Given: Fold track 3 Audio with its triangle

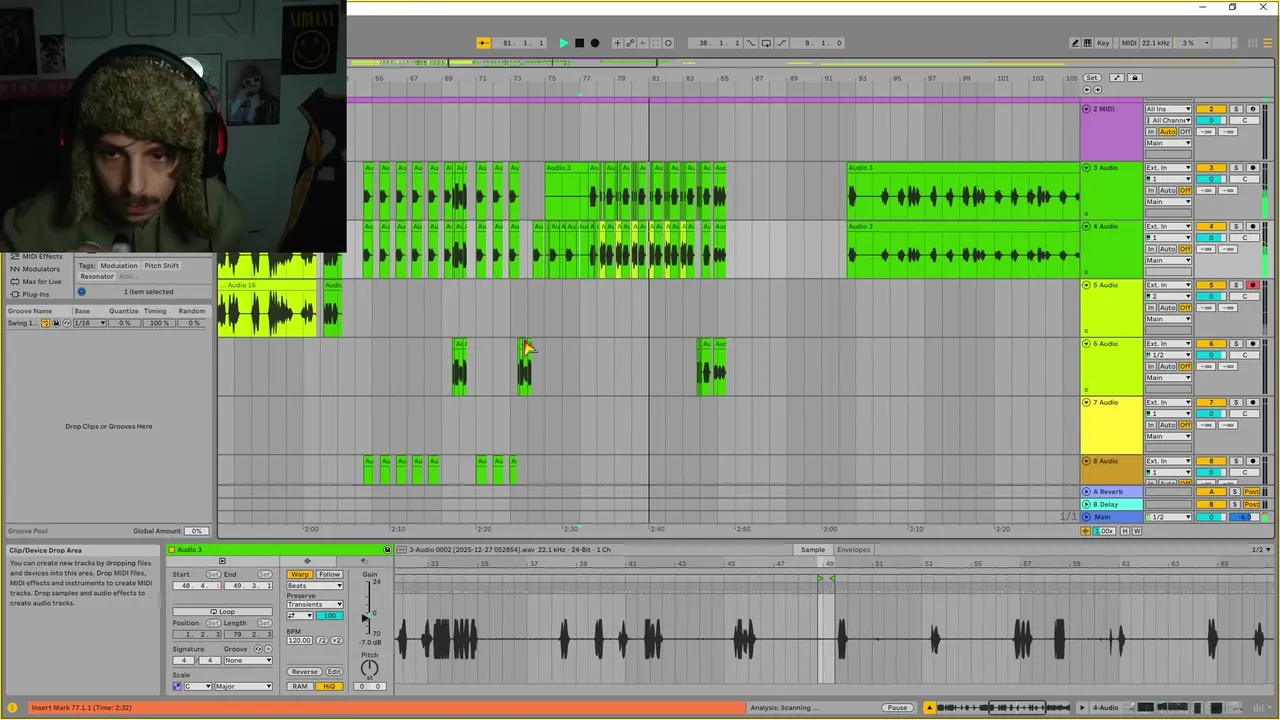Looking at the screenshot, I should pos(1087,168).
